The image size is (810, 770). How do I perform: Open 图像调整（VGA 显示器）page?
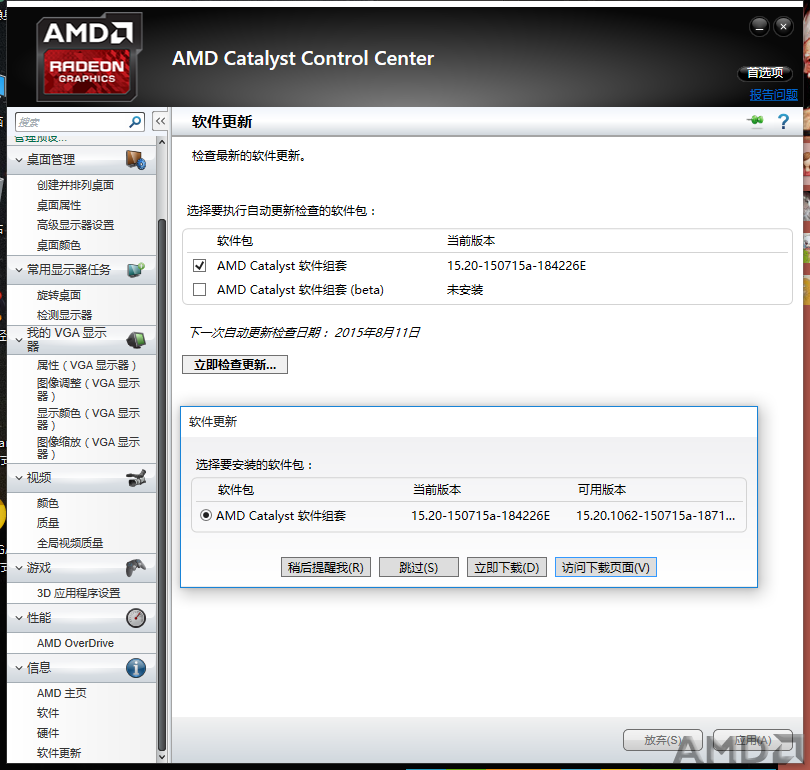[88, 389]
